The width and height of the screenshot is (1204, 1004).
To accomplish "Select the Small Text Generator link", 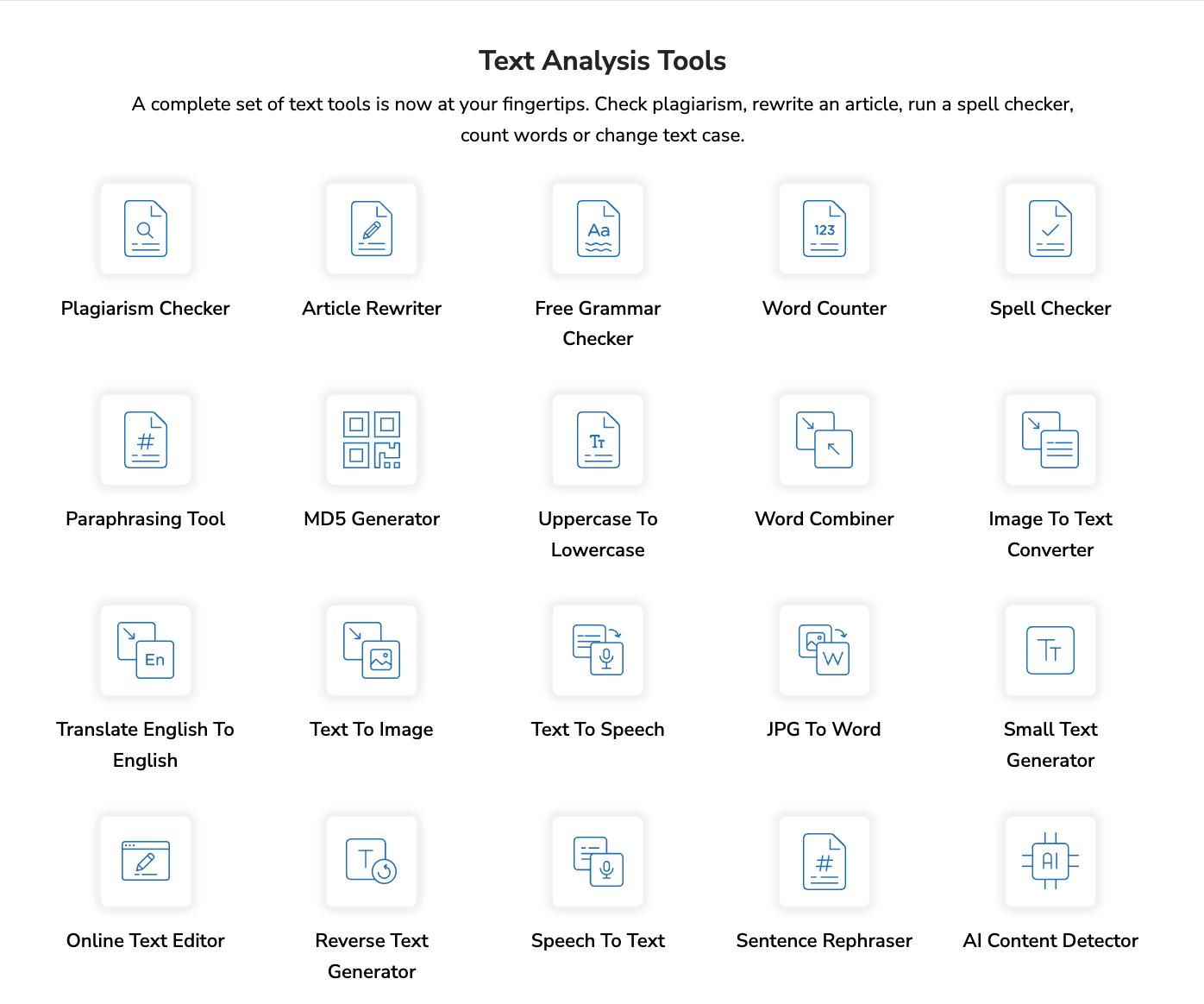I will coord(1050,744).
